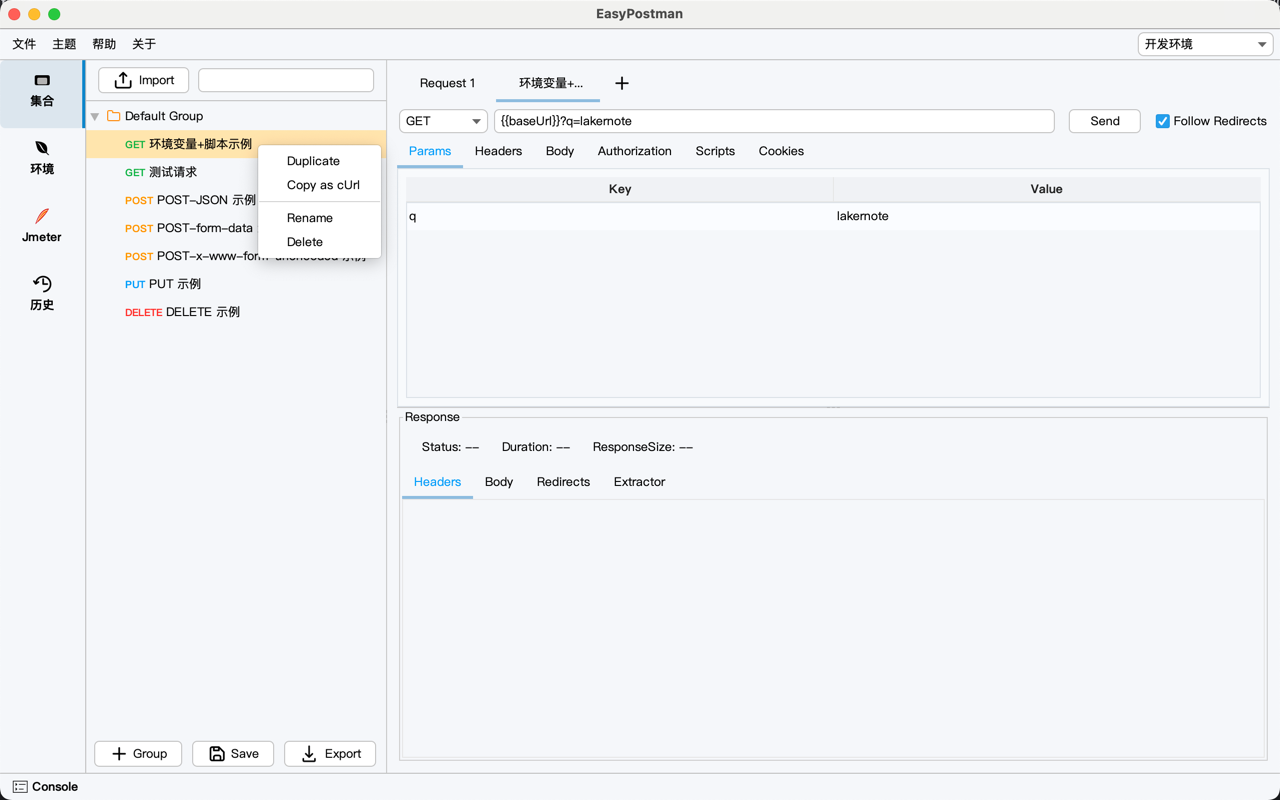Select the Params tab
1280x800 pixels.
430,151
